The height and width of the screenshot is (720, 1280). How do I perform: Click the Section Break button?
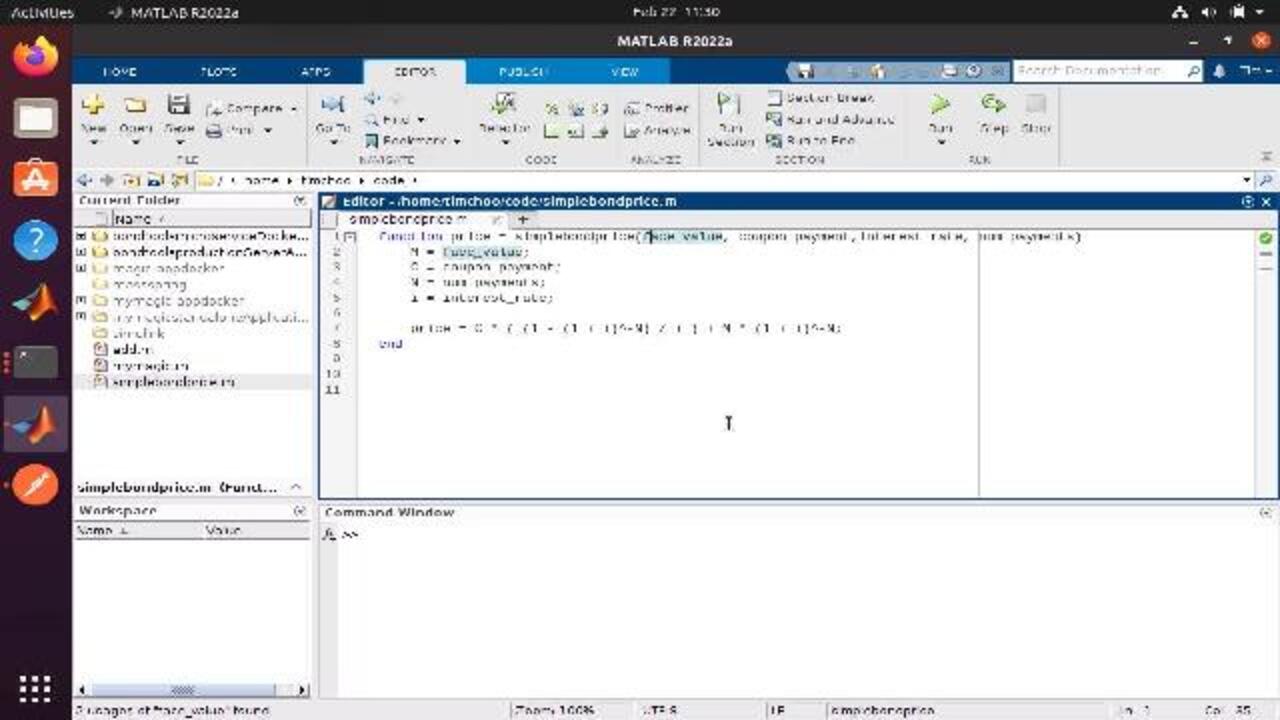[820, 97]
